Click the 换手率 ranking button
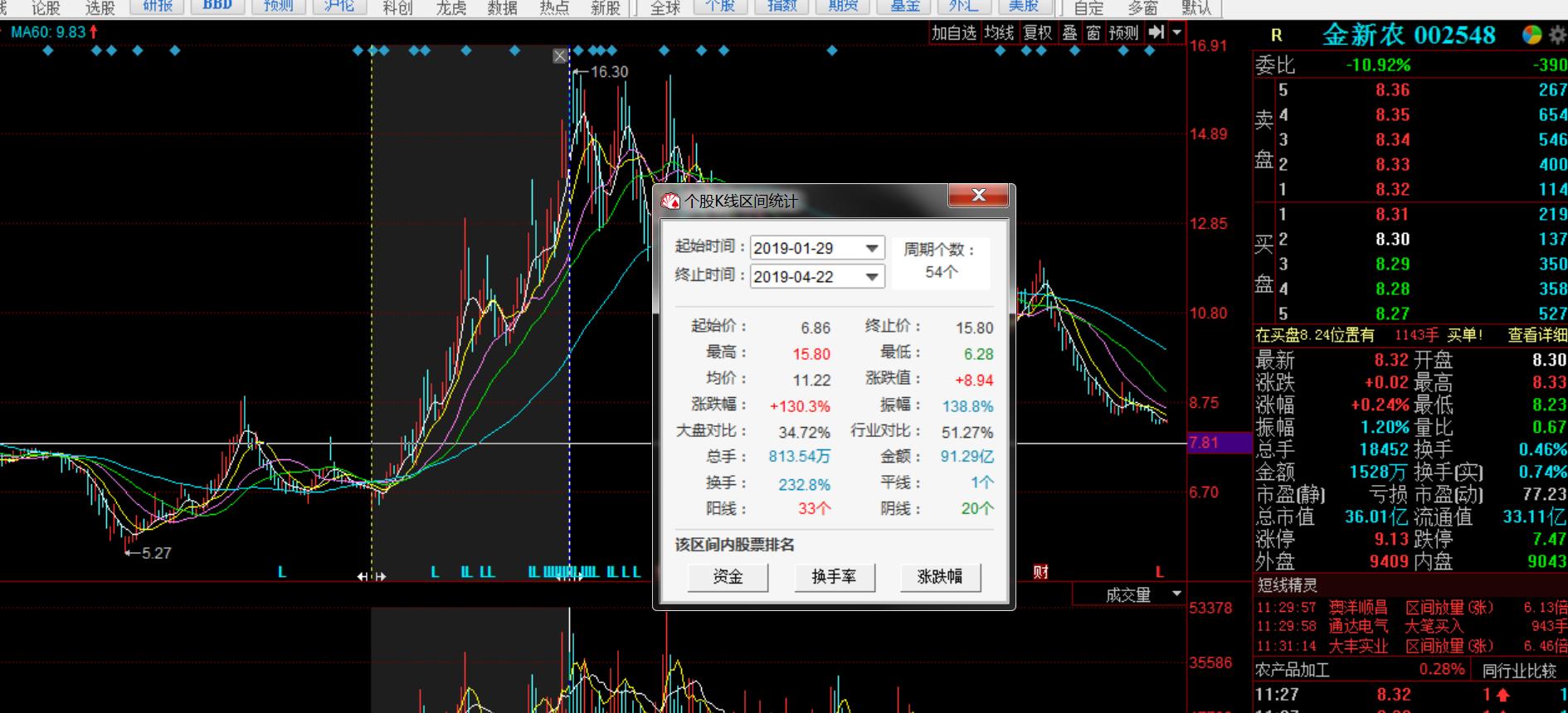 pyautogui.click(x=834, y=576)
